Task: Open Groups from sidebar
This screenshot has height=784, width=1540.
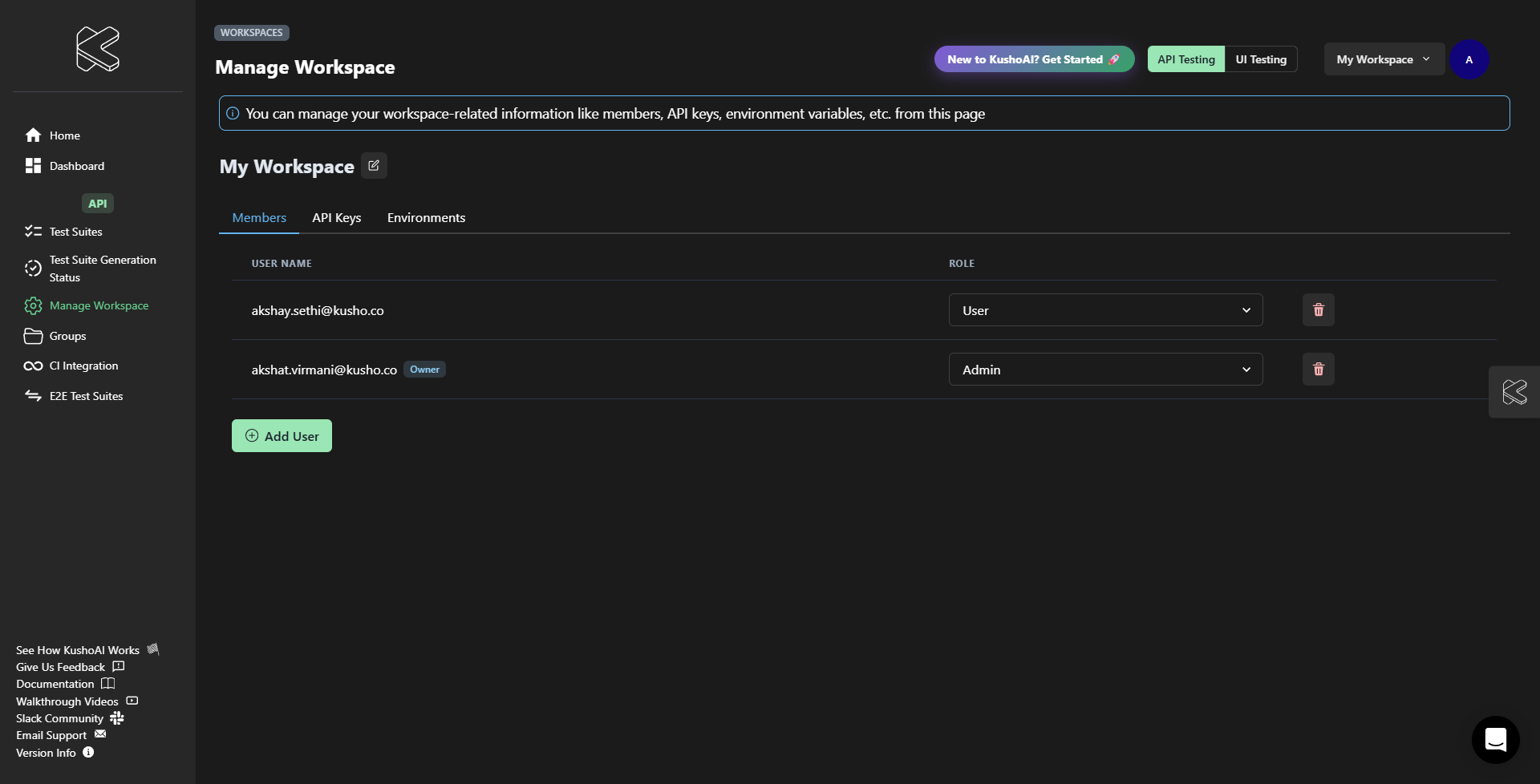Action: tap(67, 336)
